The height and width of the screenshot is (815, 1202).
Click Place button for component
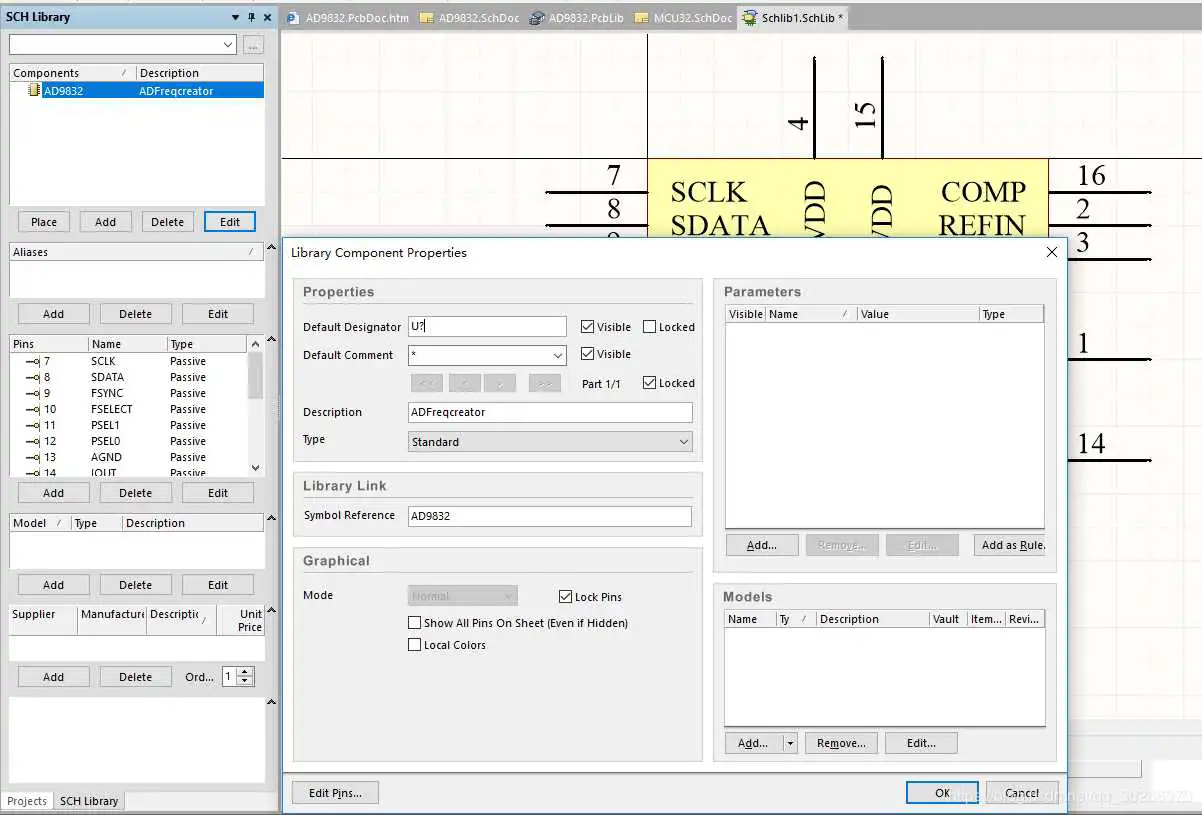pyautogui.click(x=44, y=222)
